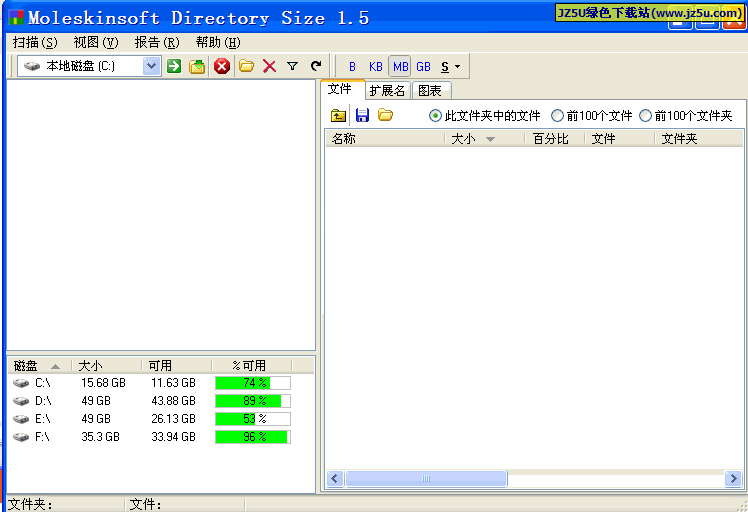748x512 pixels.
Task: Click the 26.13 GB available value
Action: 173,419
